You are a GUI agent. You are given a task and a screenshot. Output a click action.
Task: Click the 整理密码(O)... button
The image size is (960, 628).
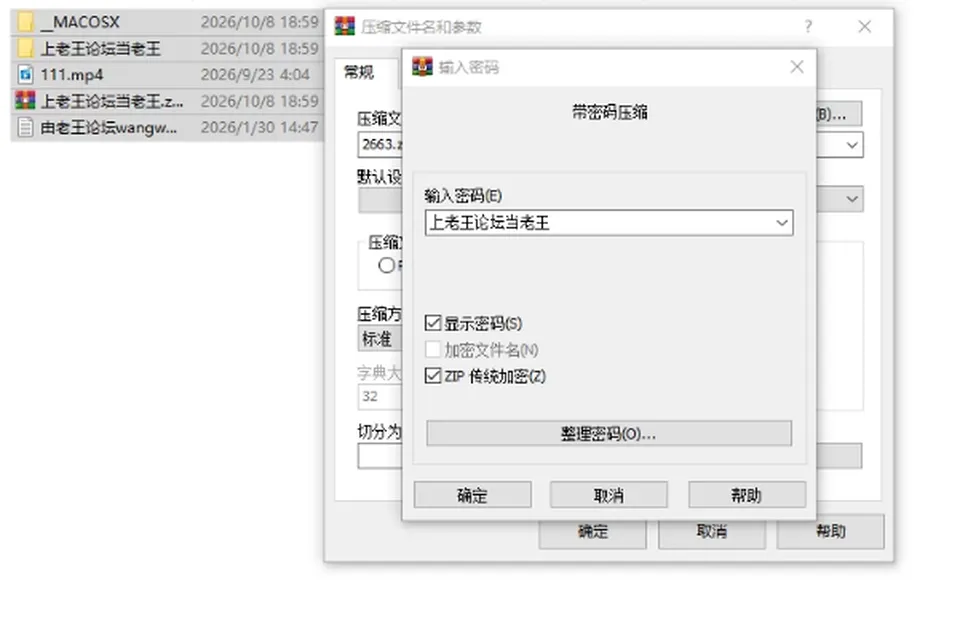pyautogui.click(x=609, y=433)
